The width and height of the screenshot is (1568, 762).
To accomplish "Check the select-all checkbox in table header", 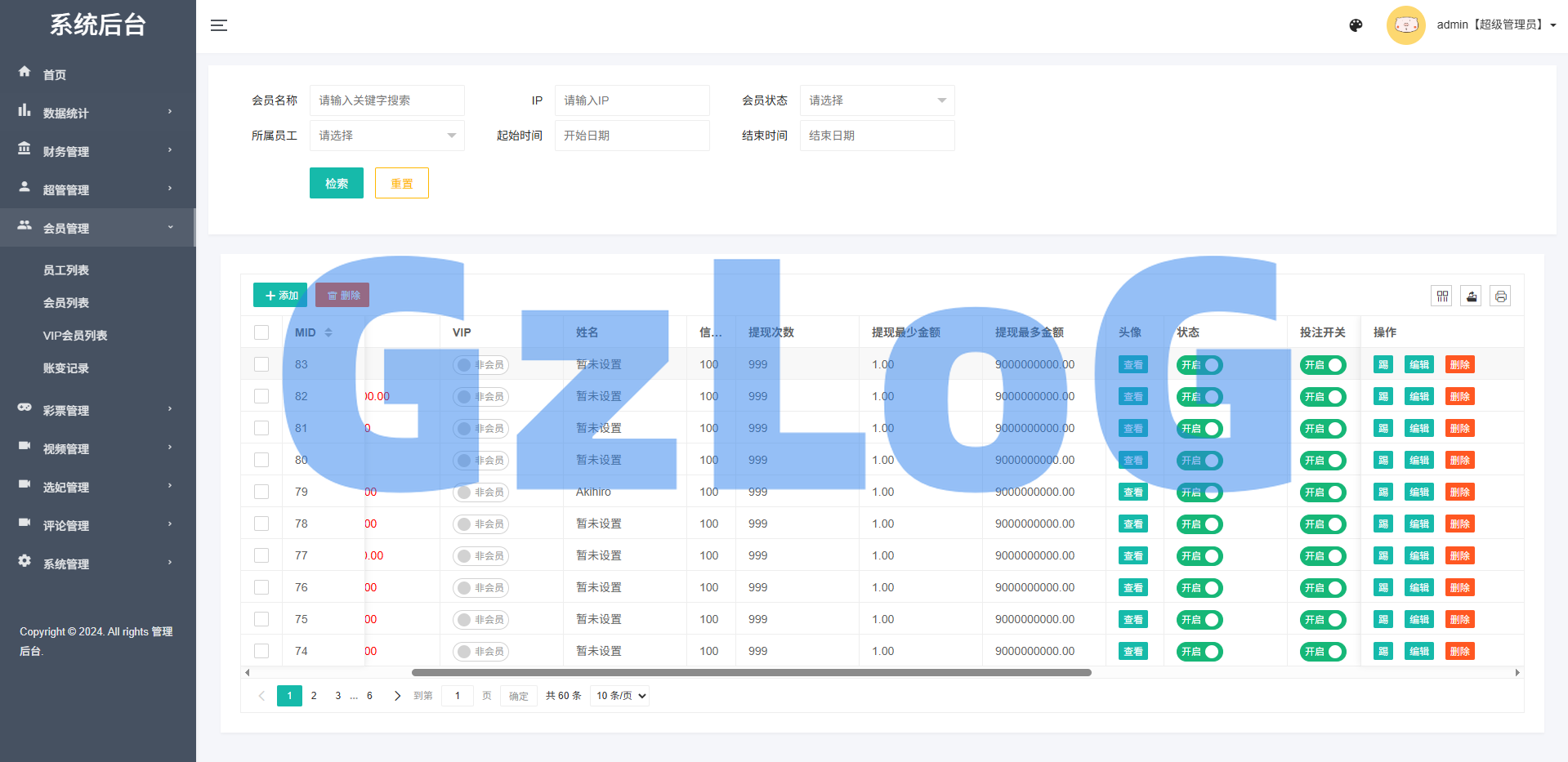I will [x=261, y=332].
